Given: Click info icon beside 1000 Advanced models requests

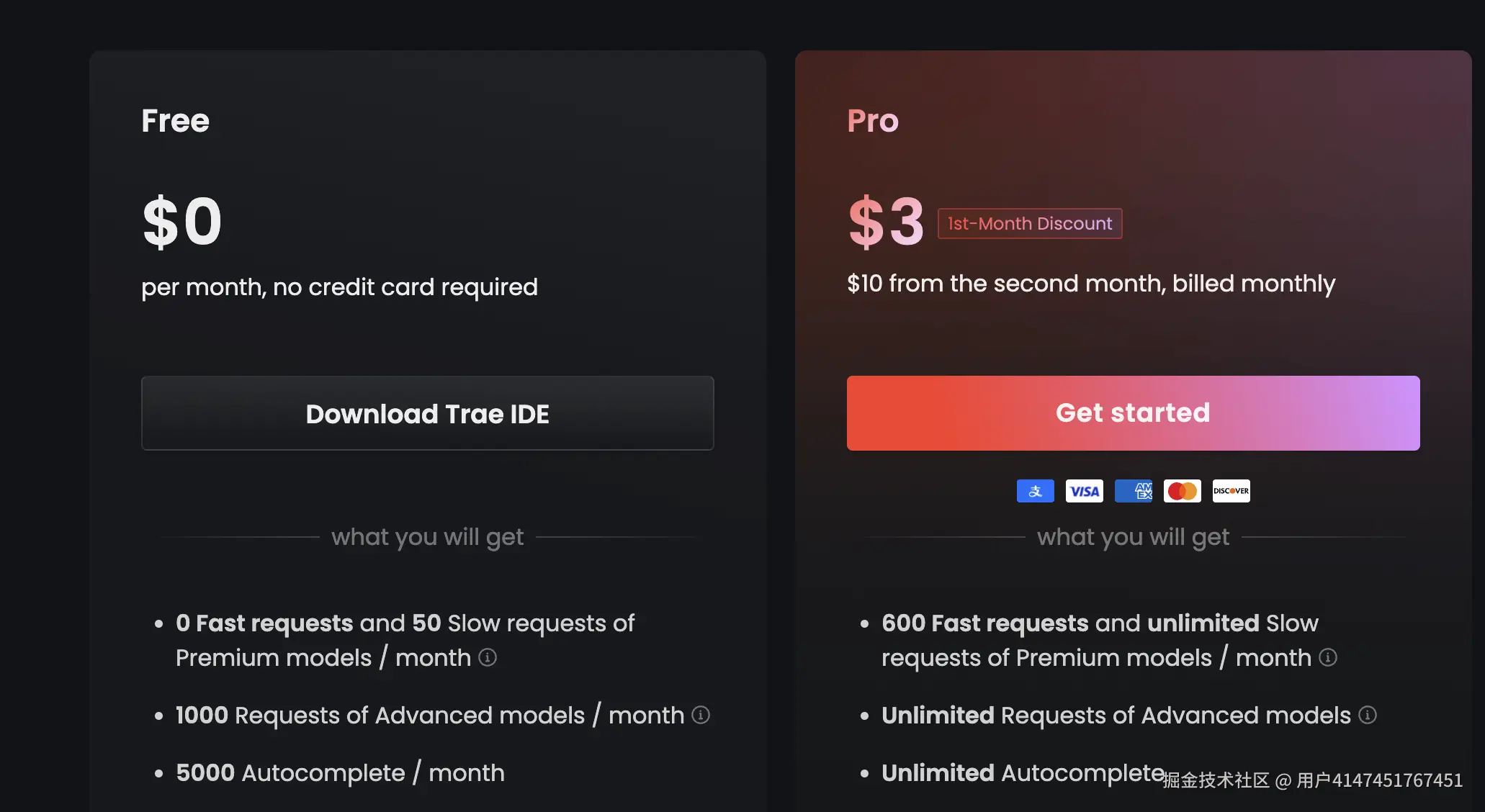Looking at the screenshot, I should pos(701,715).
